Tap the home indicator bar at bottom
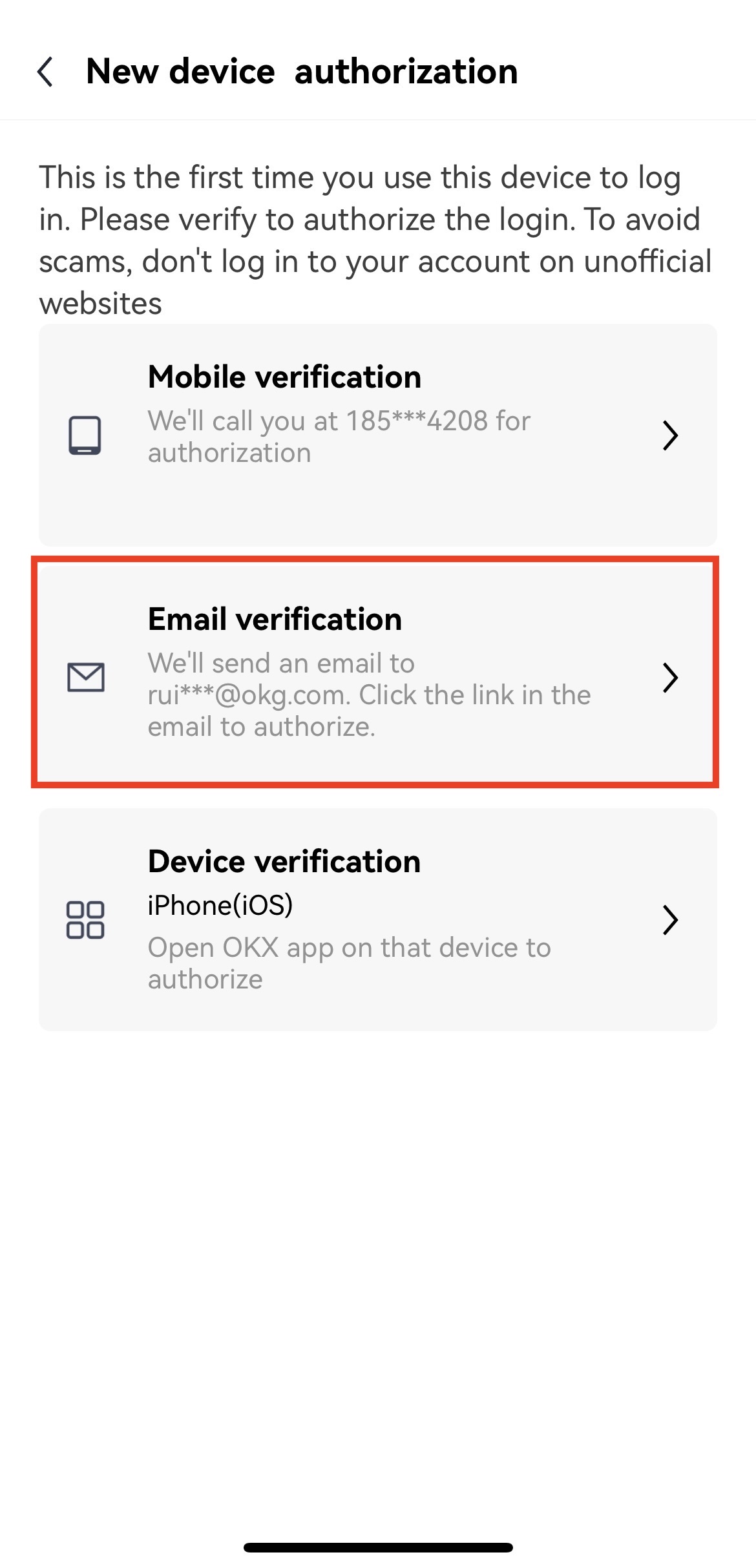 (x=378, y=1547)
